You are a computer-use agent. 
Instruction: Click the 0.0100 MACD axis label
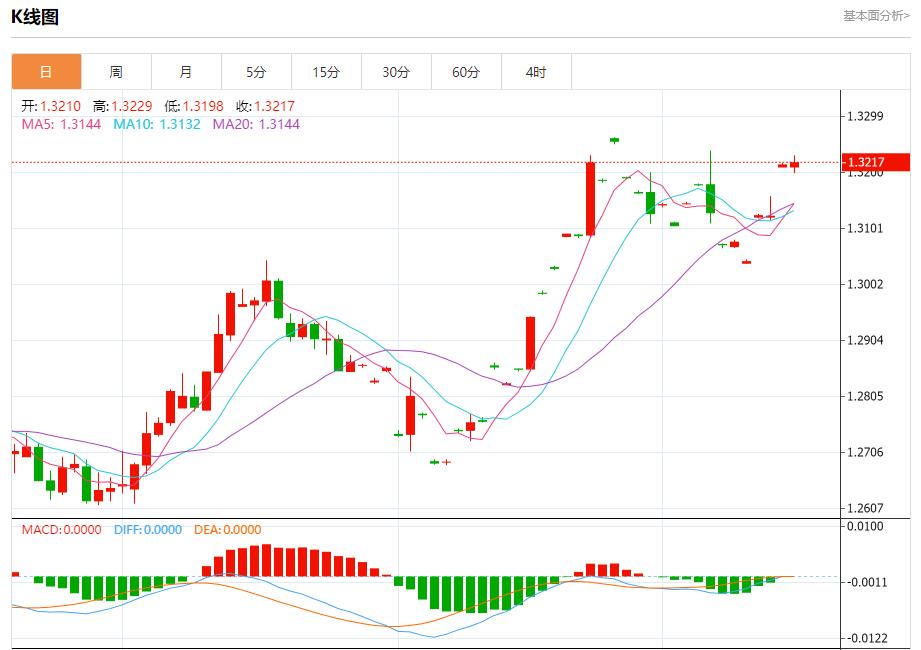click(865, 526)
